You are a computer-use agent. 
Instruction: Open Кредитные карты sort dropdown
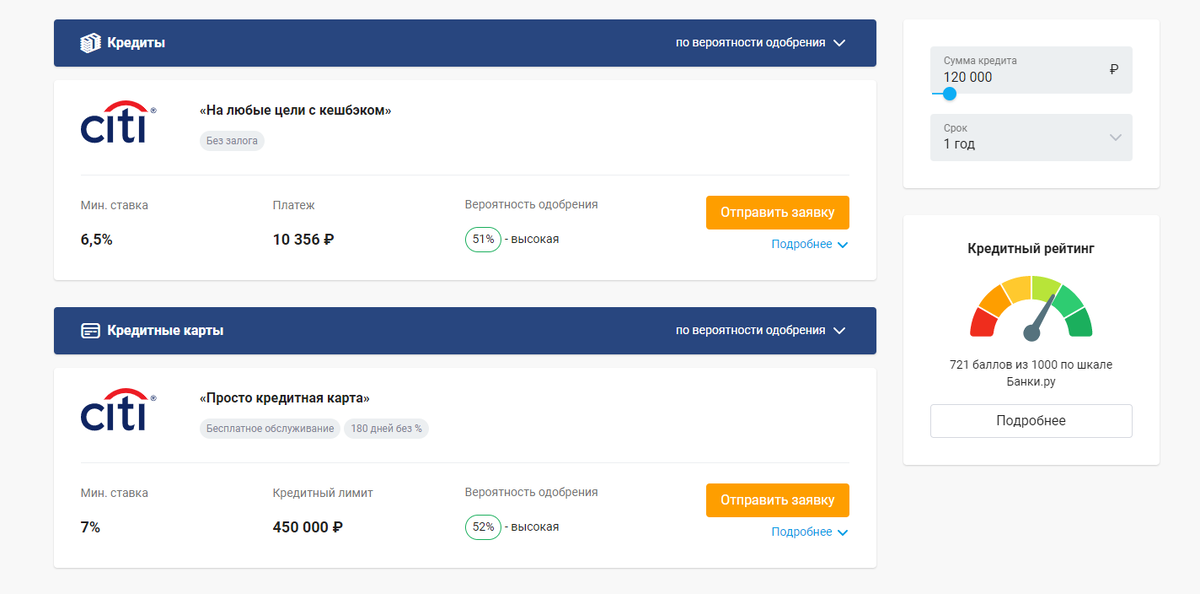[761, 330]
